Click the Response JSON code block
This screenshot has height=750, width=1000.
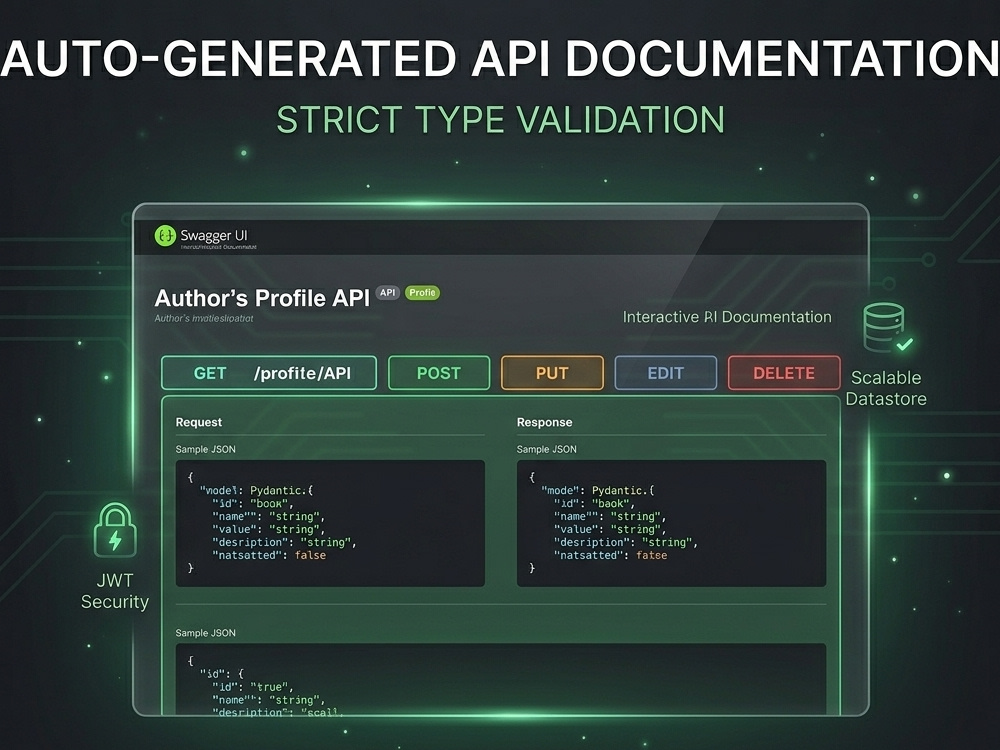pyautogui.click(x=671, y=523)
